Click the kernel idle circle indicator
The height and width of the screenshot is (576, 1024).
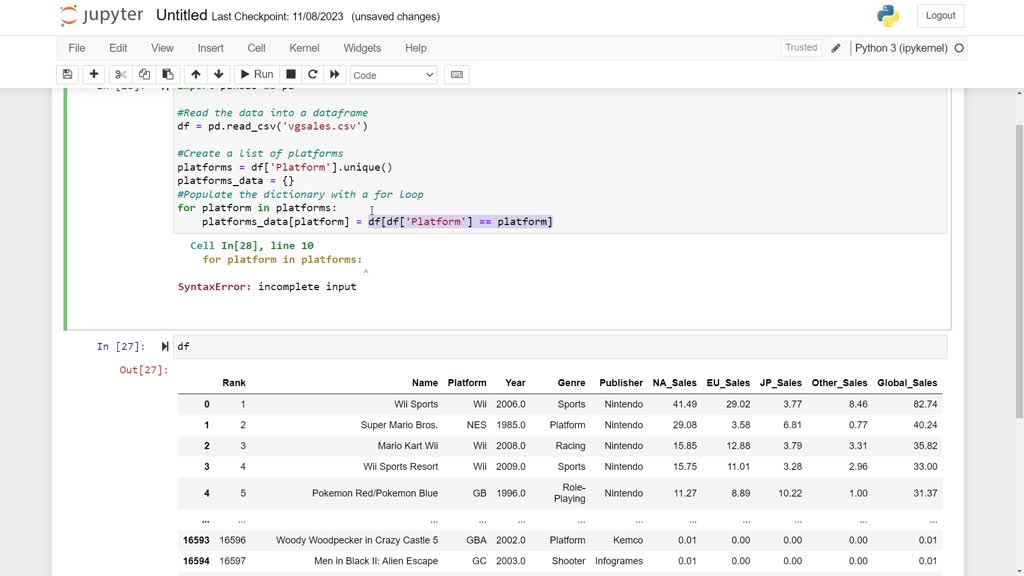[x=959, y=48]
